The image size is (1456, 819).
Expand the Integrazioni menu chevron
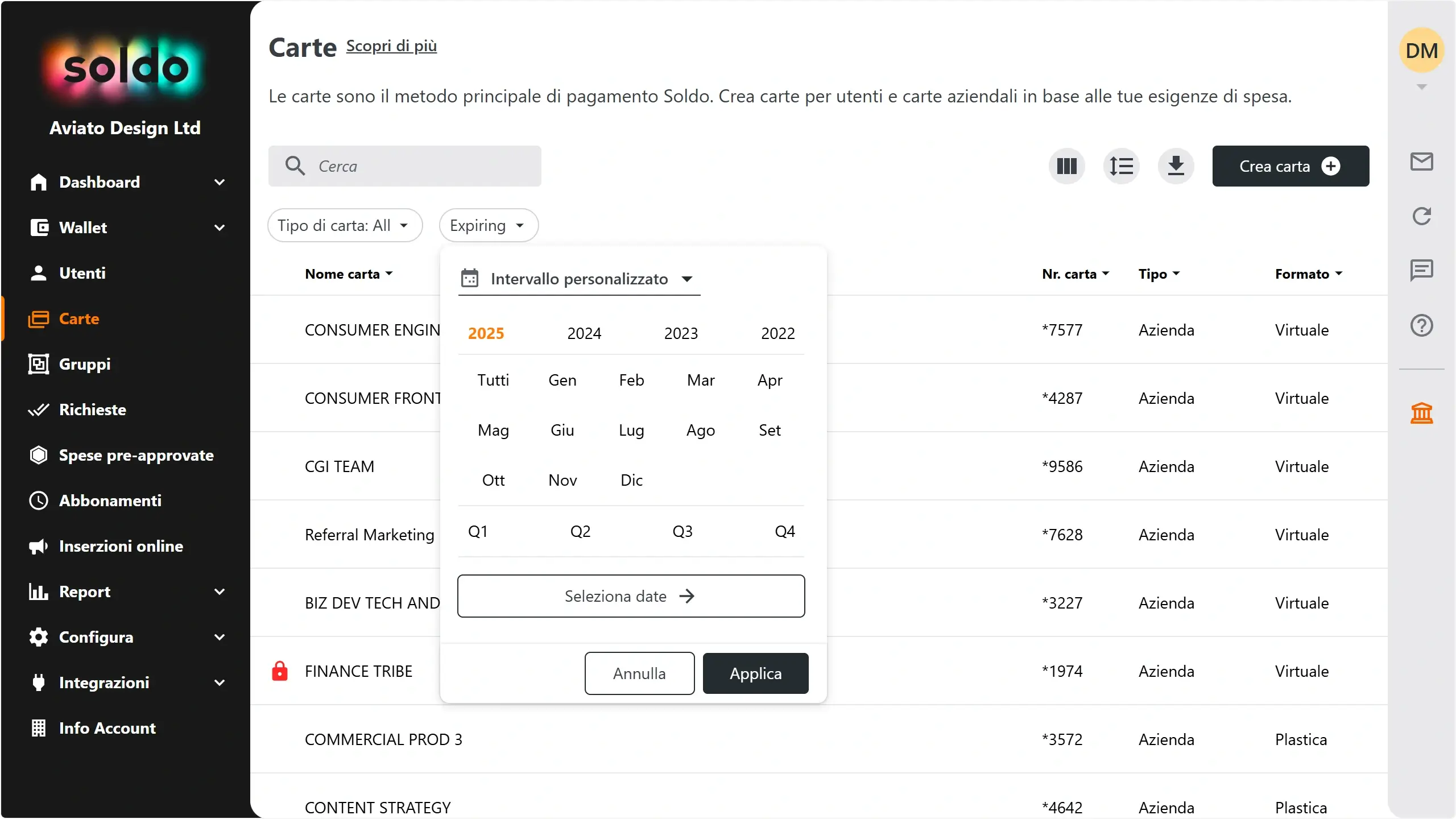[220, 682]
